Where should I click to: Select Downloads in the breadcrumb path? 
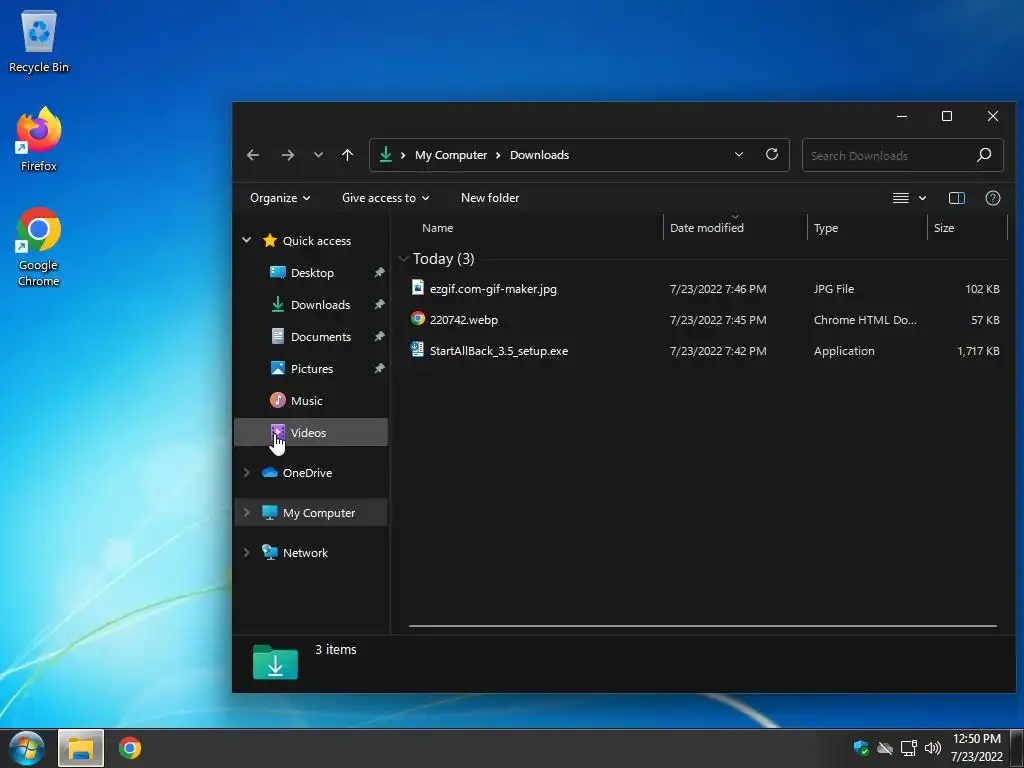539,155
